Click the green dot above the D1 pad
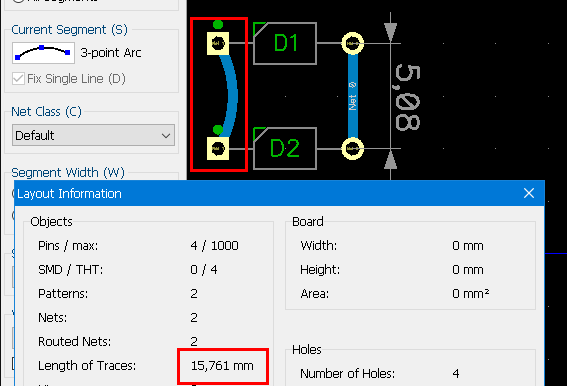The height and width of the screenshot is (386, 567). 218,25
